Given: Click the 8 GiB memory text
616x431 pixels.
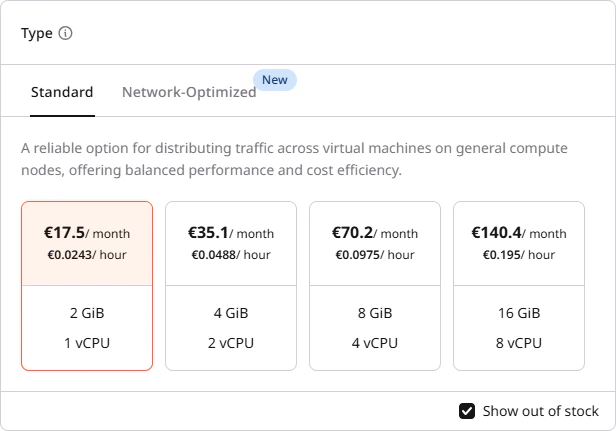Looking at the screenshot, I should point(375,313).
